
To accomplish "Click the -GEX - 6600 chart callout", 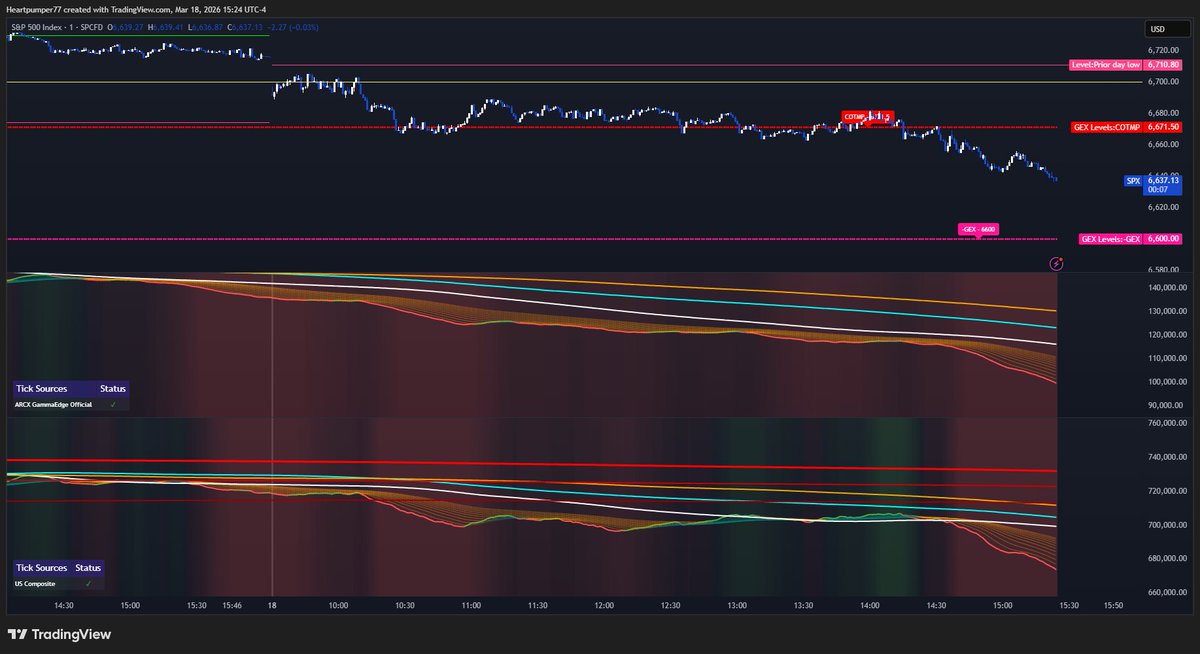I will [x=978, y=230].
